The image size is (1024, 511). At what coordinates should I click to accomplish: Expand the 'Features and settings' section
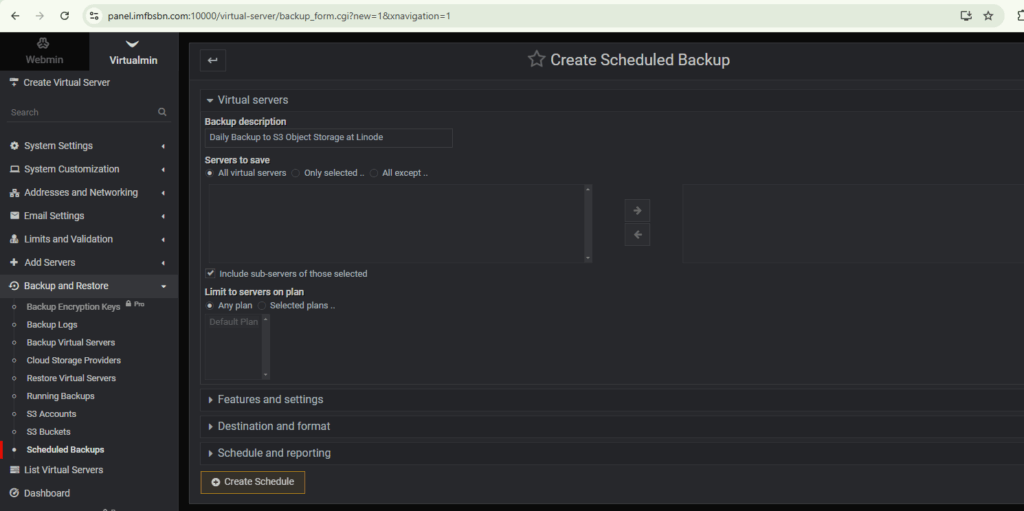[x=270, y=399]
